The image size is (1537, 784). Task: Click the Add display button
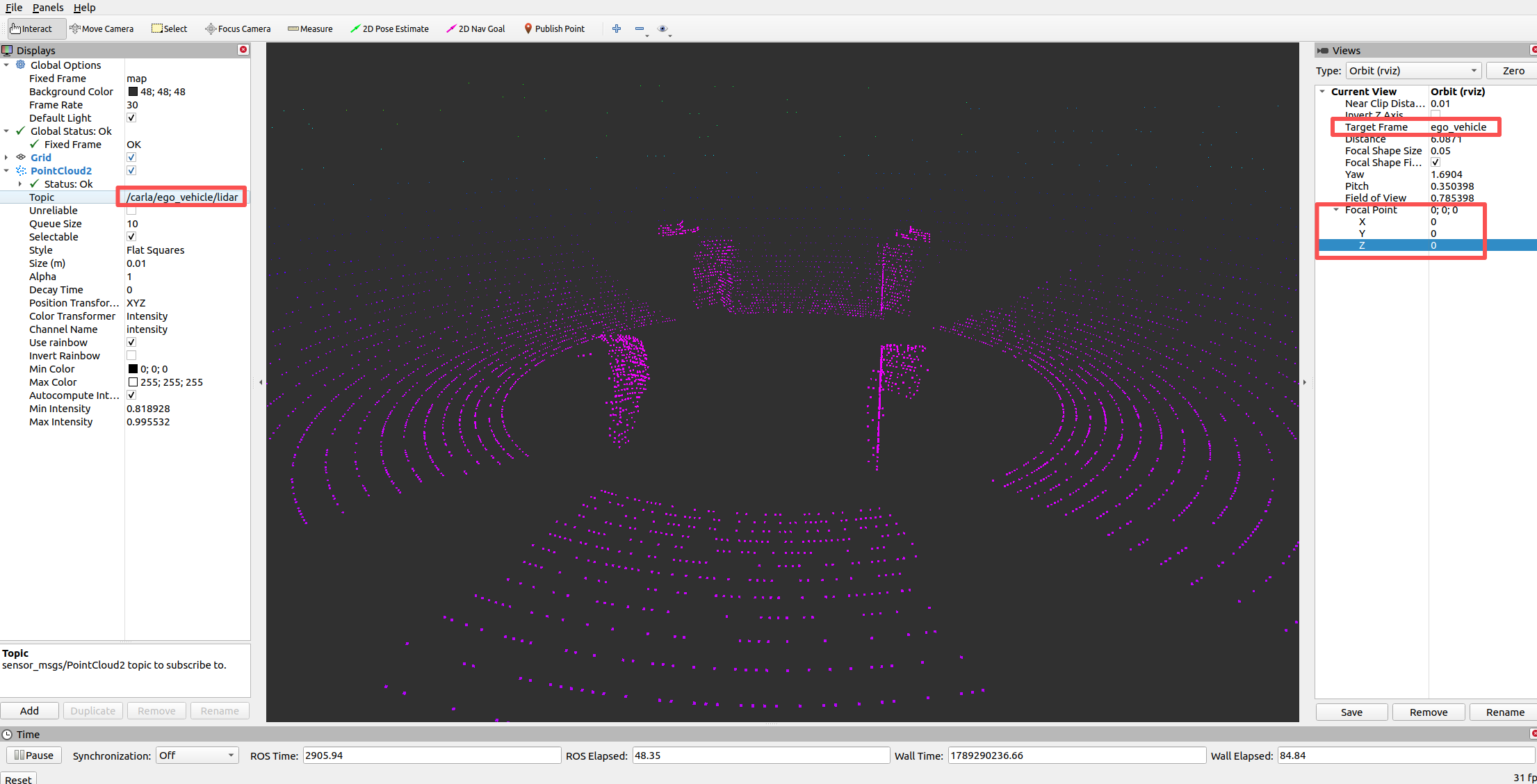[x=29, y=711]
